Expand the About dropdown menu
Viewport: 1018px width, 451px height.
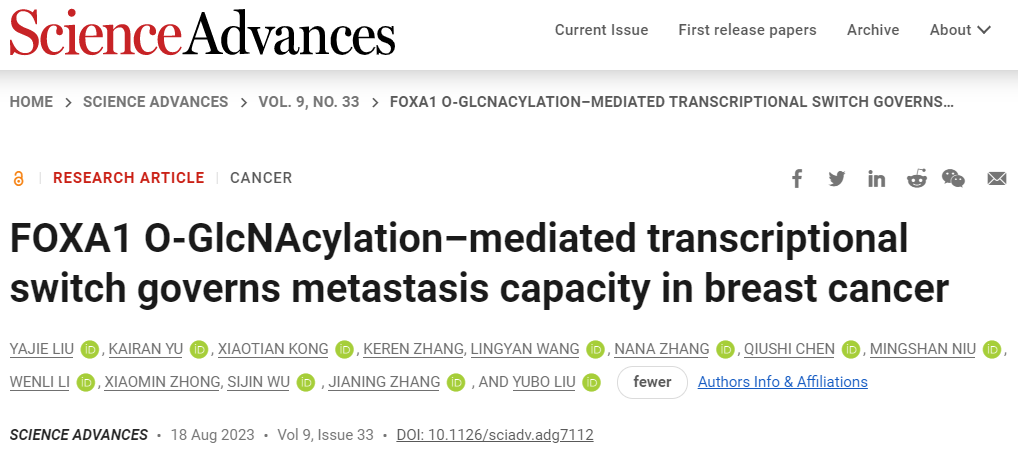(x=960, y=30)
